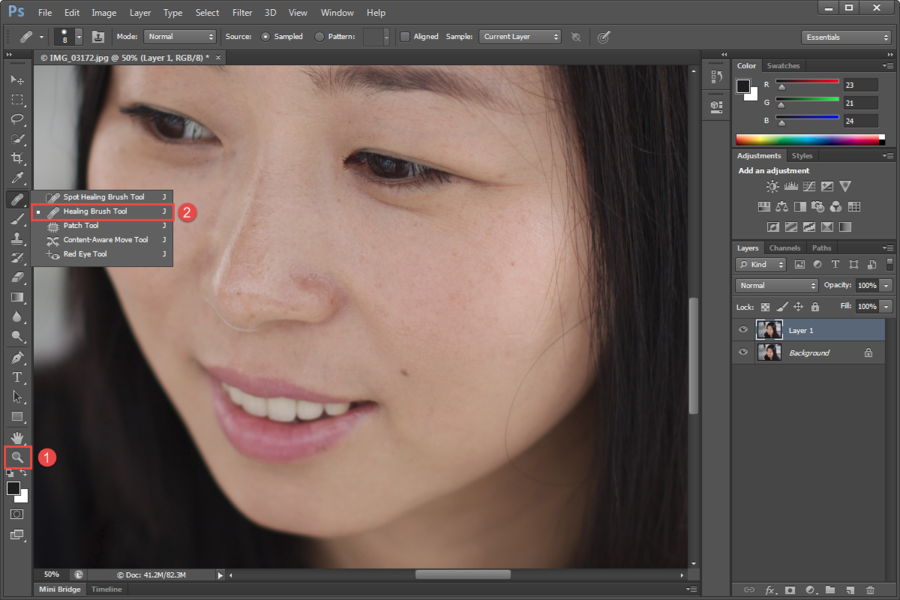Viewport: 900px width, 600px height.
Task: Select the Eraser tool
Action: pyautogui.click(x=17, y=277)
